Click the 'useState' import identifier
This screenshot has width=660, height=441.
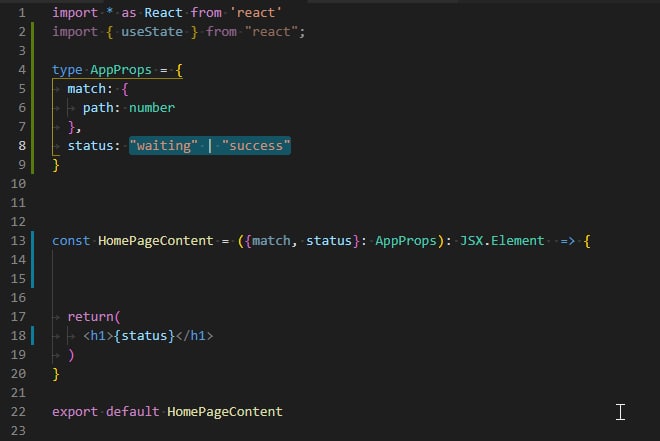152,32
